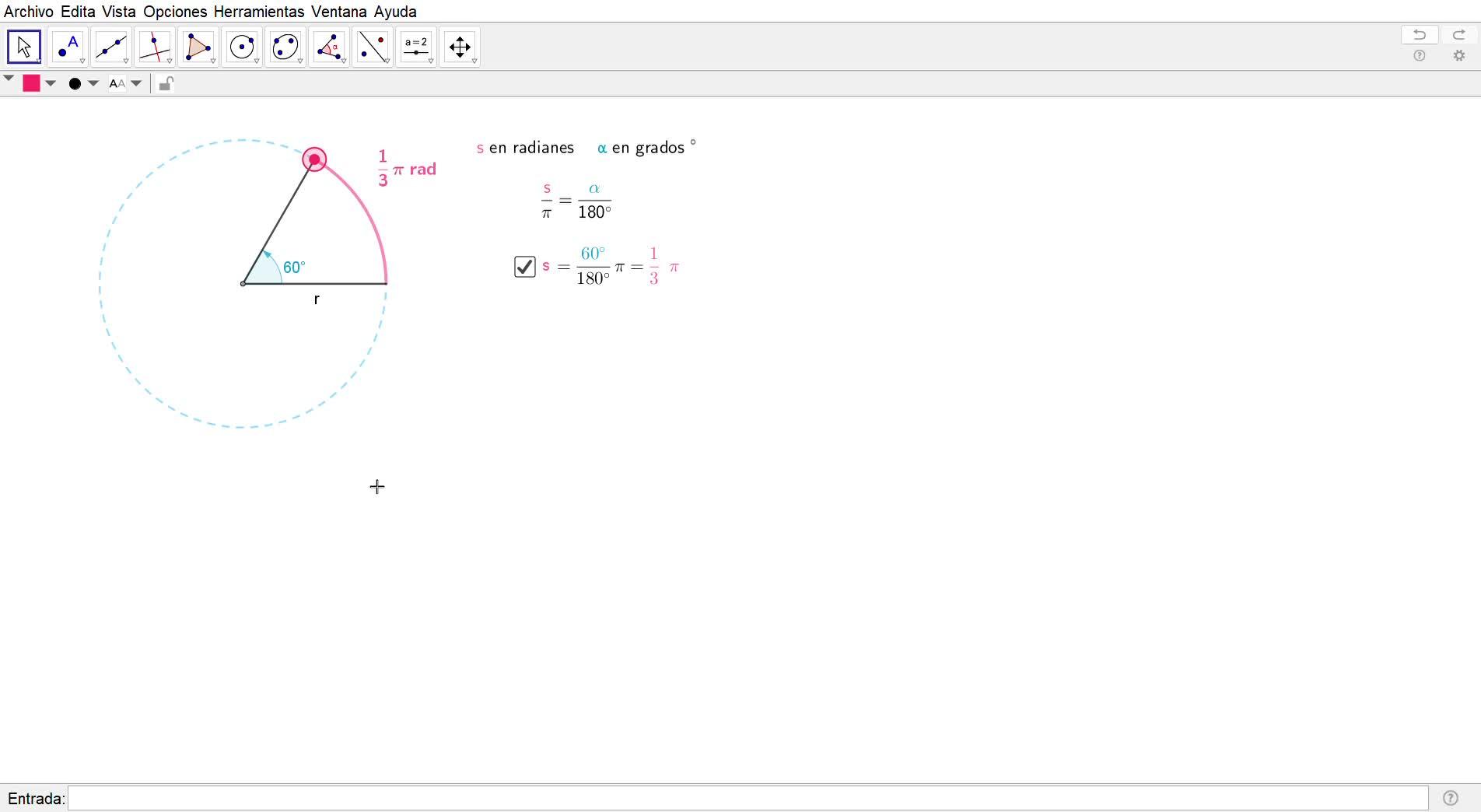Select the Point tool

[x=68, y=47]
